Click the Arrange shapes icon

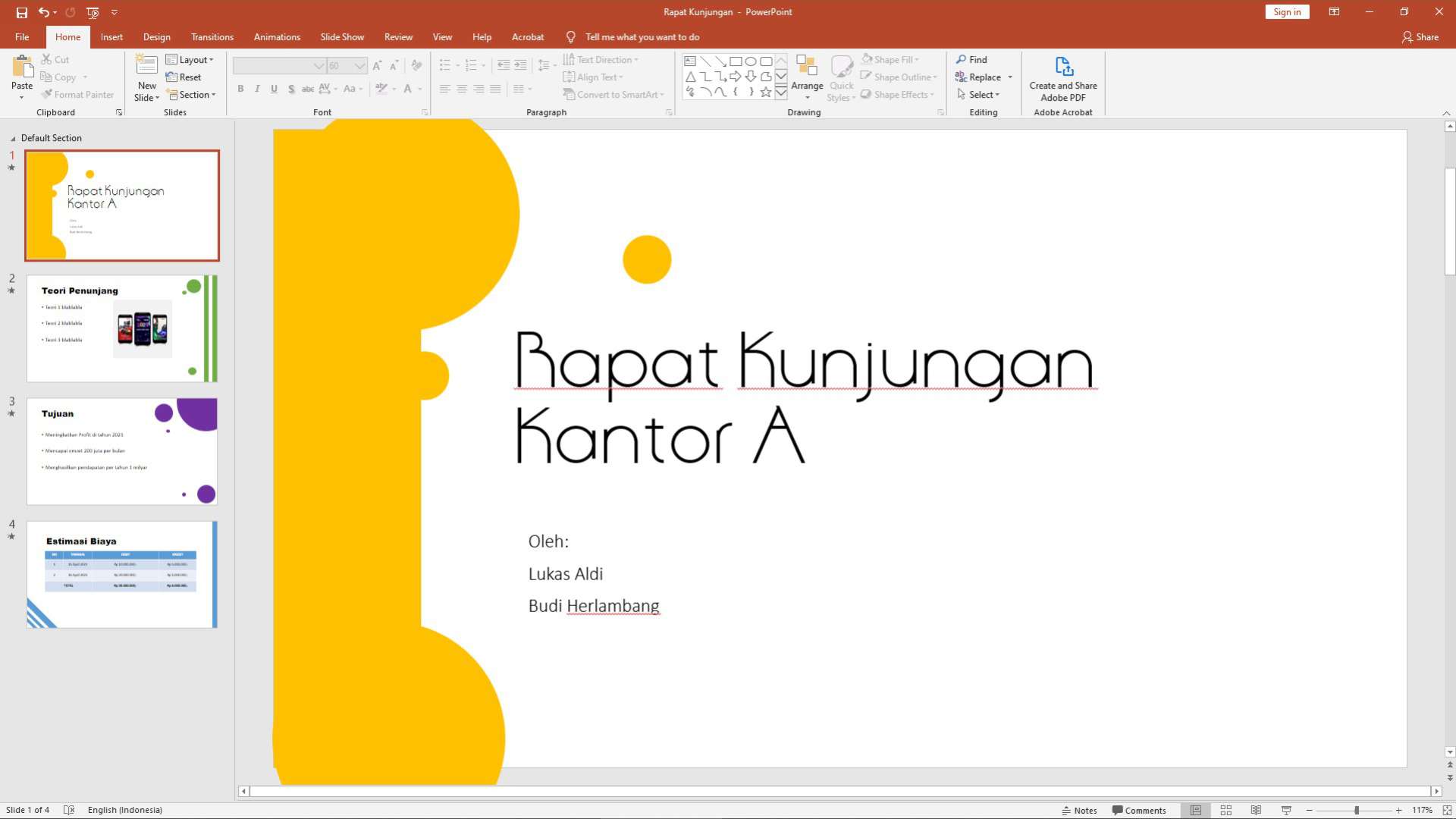[x=806, y=67]
